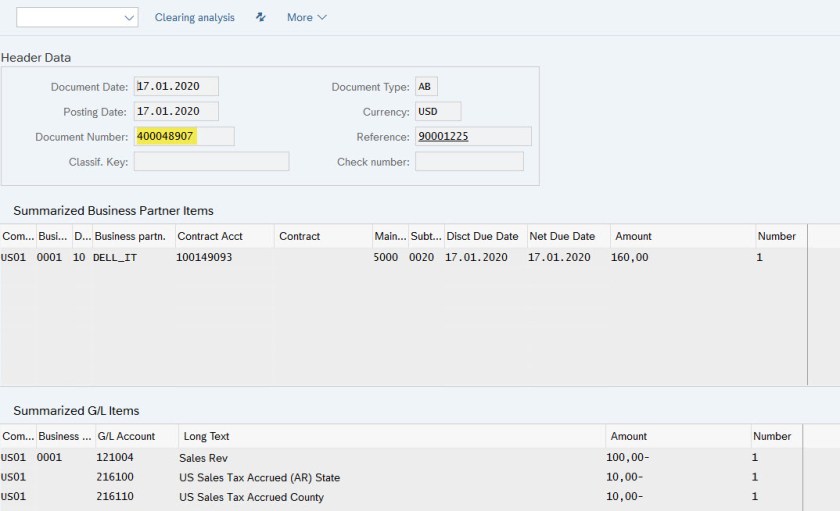840x511 pixels.
Task: Click the Check number field
Action: (468, 162)
